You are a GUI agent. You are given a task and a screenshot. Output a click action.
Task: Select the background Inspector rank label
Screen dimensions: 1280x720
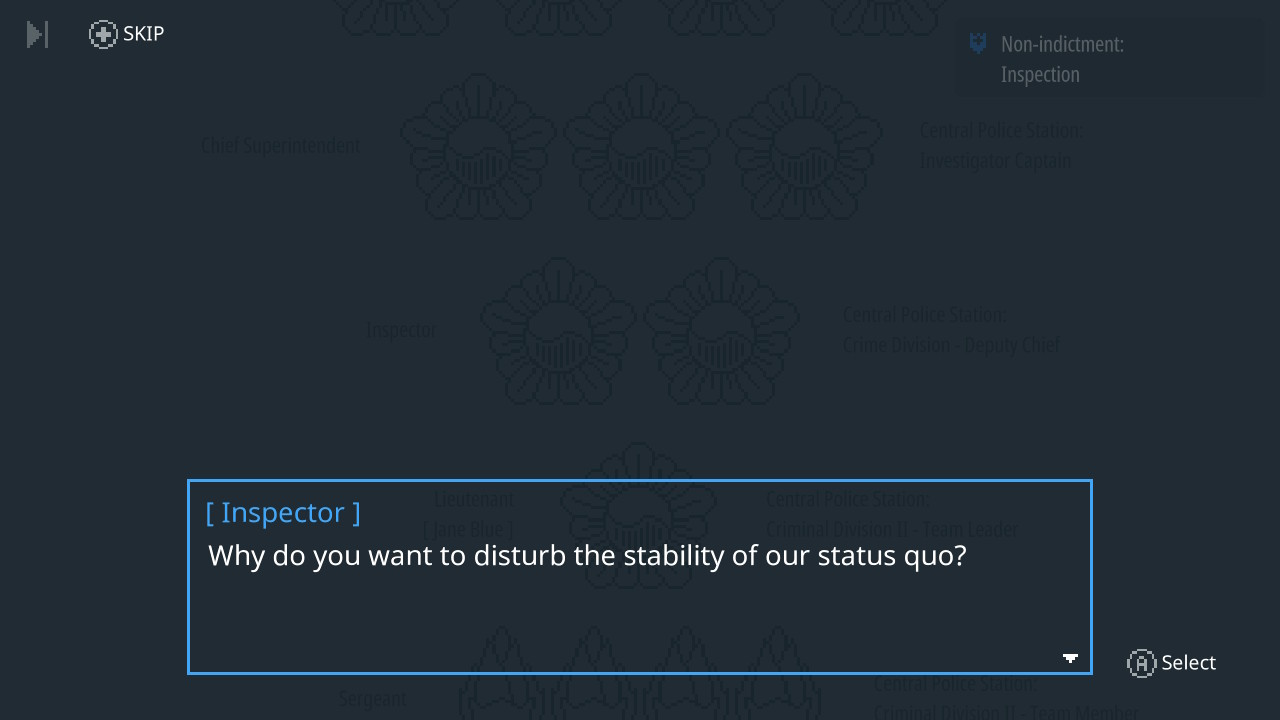pos(401,330)
